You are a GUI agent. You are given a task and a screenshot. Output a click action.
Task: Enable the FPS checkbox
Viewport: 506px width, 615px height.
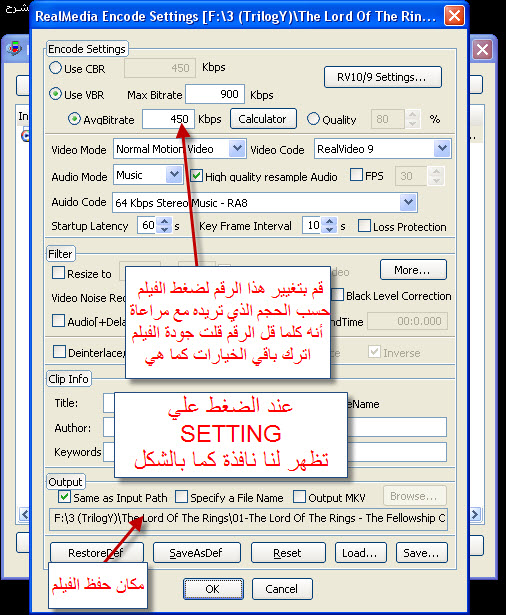(x=356, y=175)
